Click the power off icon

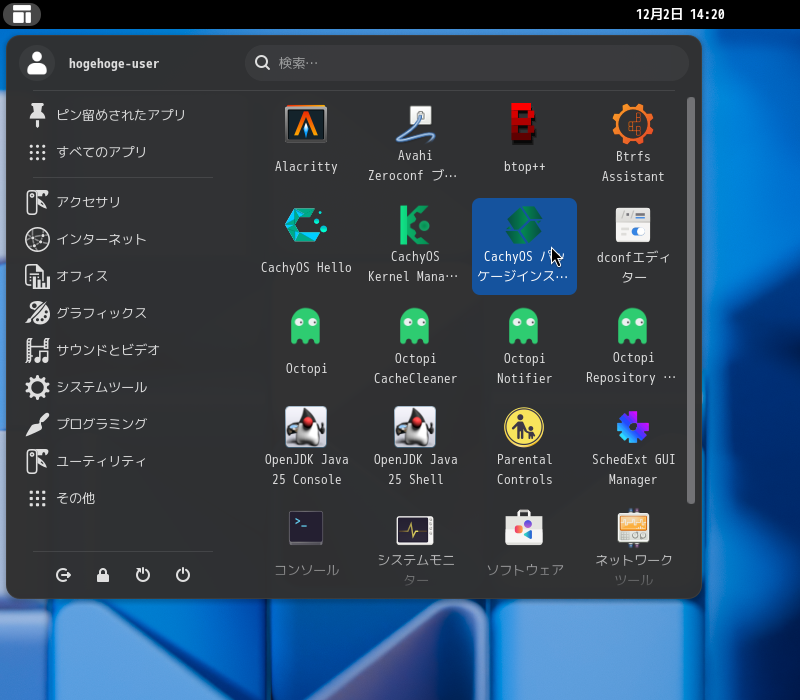tap(183, 575)
